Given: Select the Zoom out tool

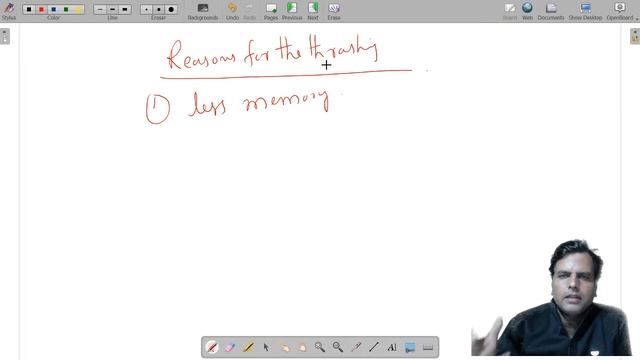Looking at the screenshot, I should 338,347.
